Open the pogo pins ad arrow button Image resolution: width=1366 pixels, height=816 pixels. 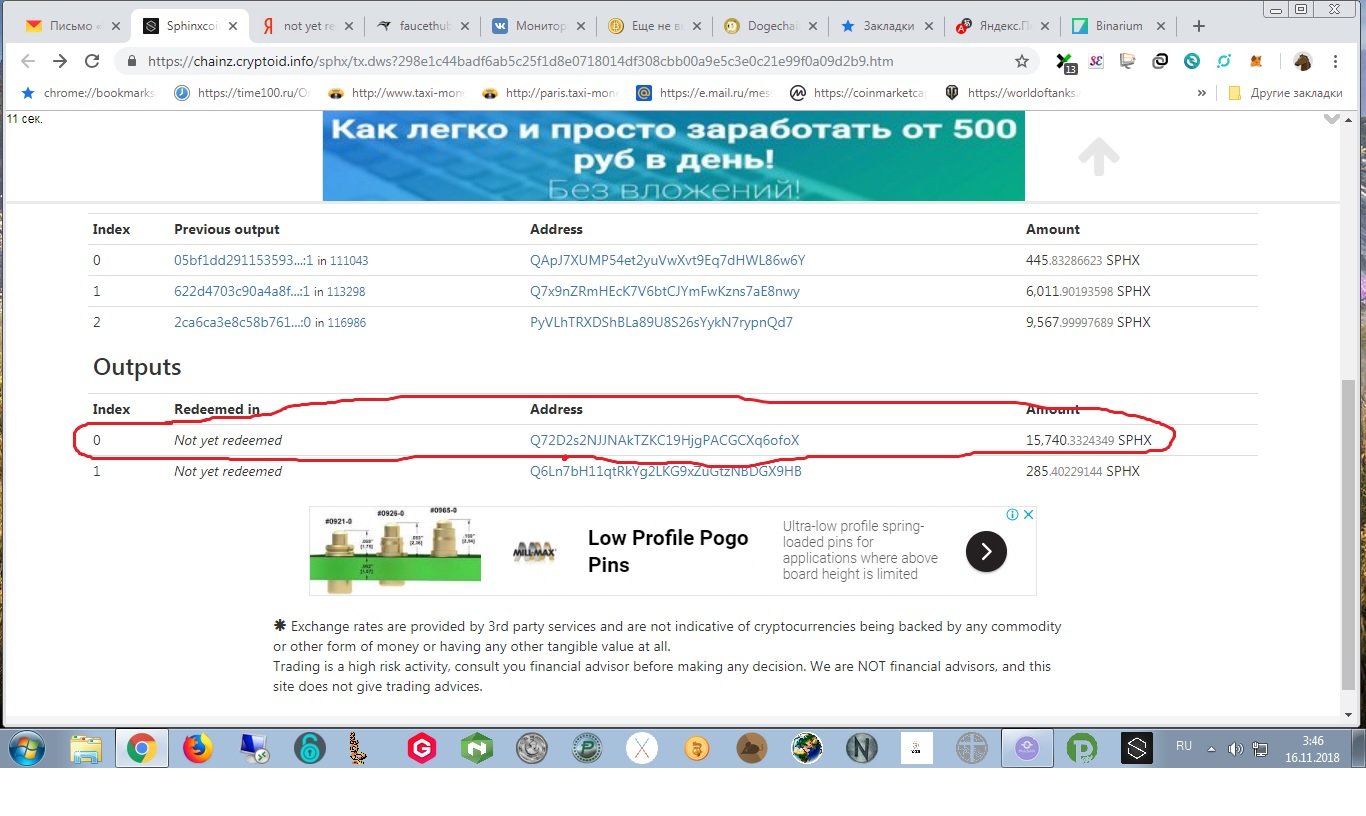(x=985, y=551)
